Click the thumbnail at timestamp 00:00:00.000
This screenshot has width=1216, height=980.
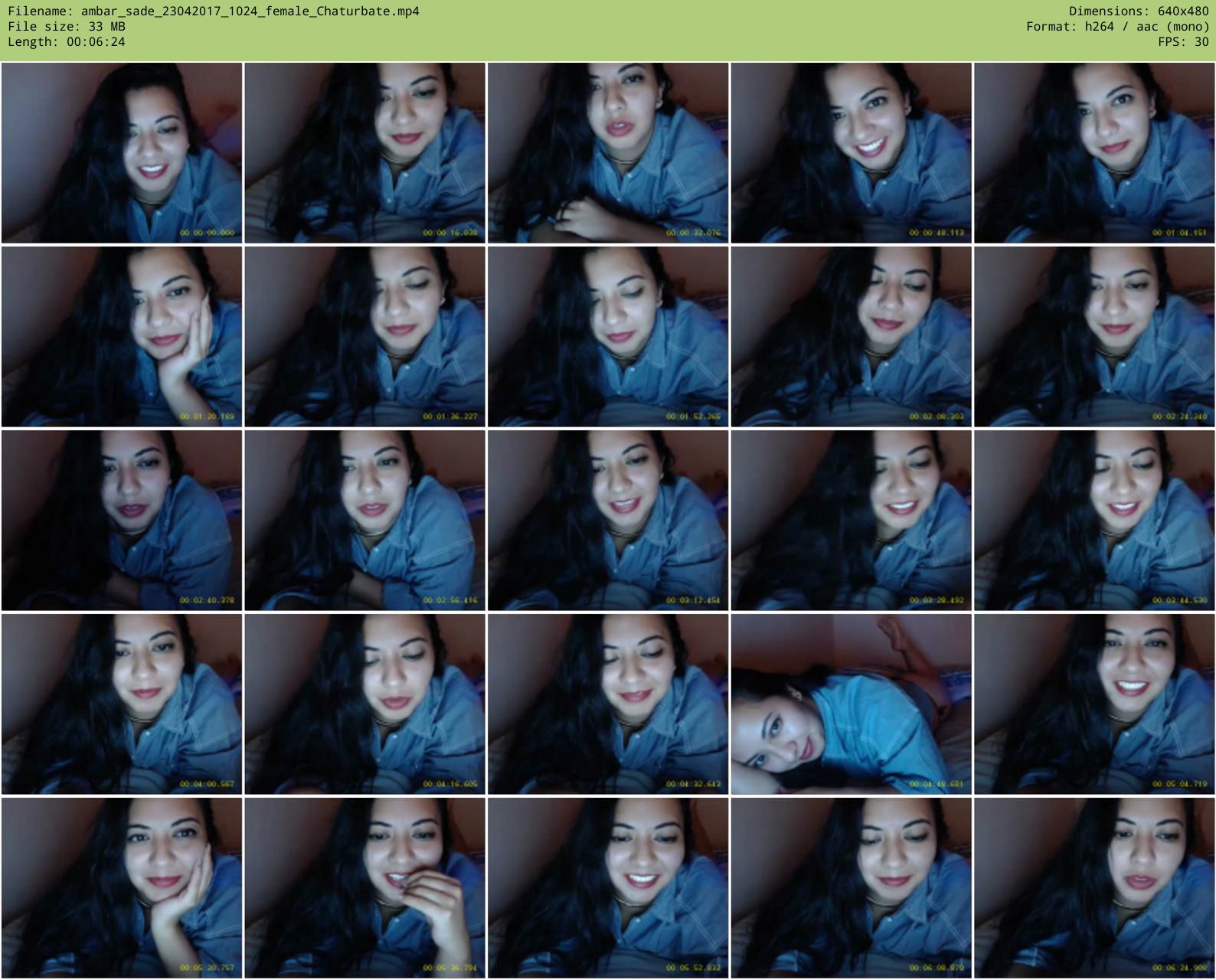click(122, 153)
